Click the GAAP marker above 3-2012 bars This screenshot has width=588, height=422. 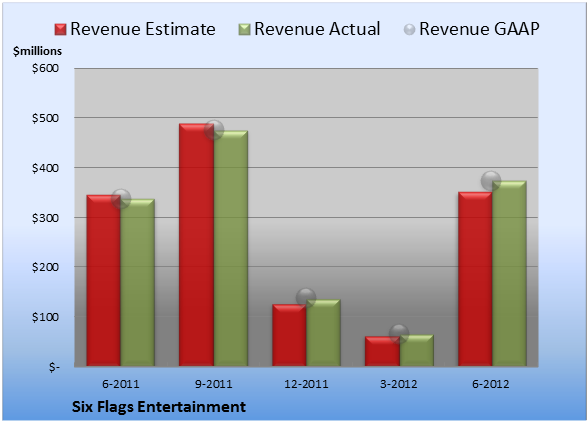pyautogui.click(x=399, y=334)
